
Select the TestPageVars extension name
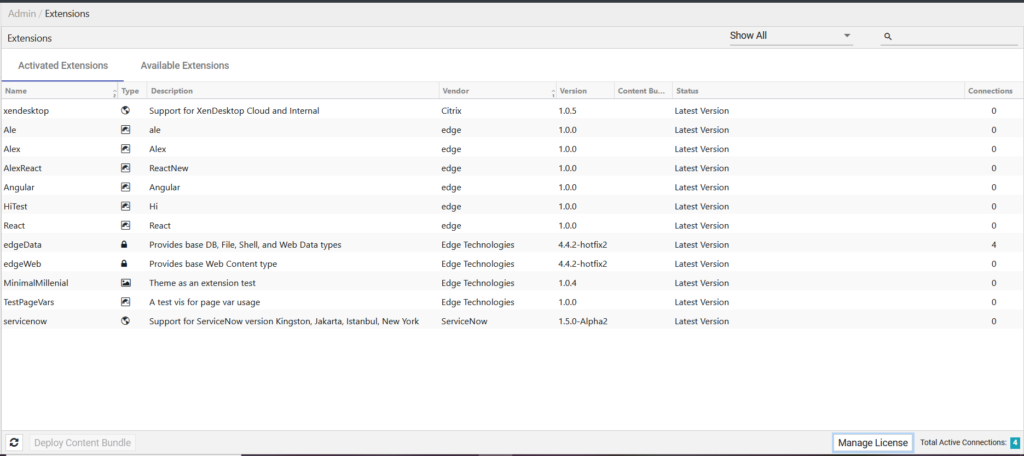click(29, 302)
